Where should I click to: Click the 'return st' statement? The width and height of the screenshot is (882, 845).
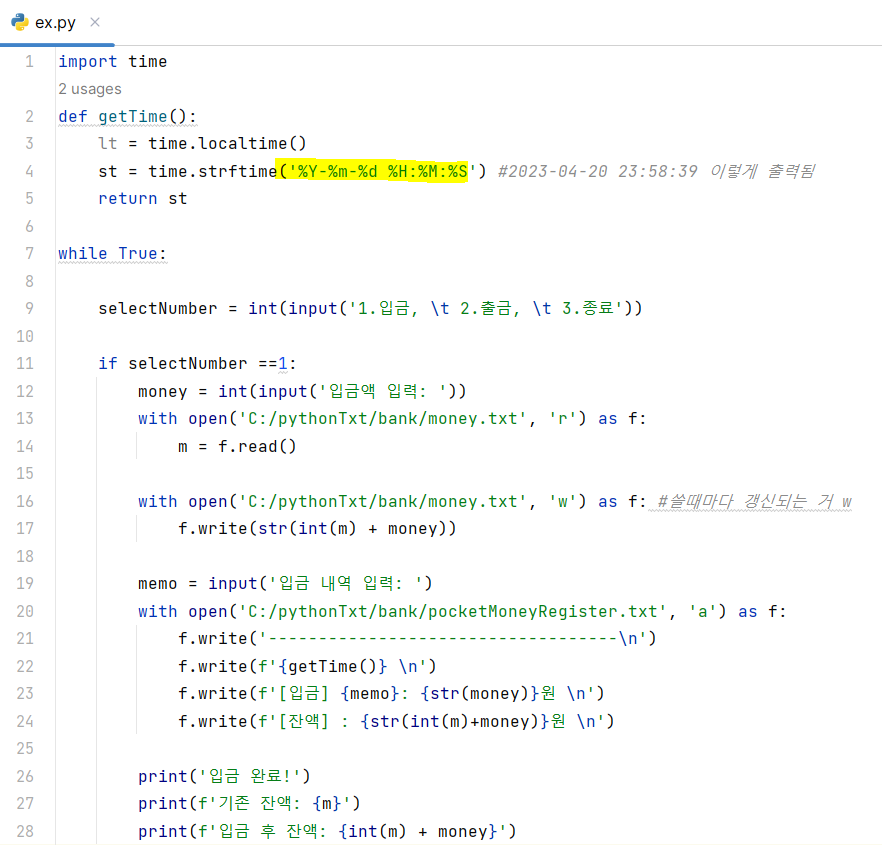coord(143,199)
